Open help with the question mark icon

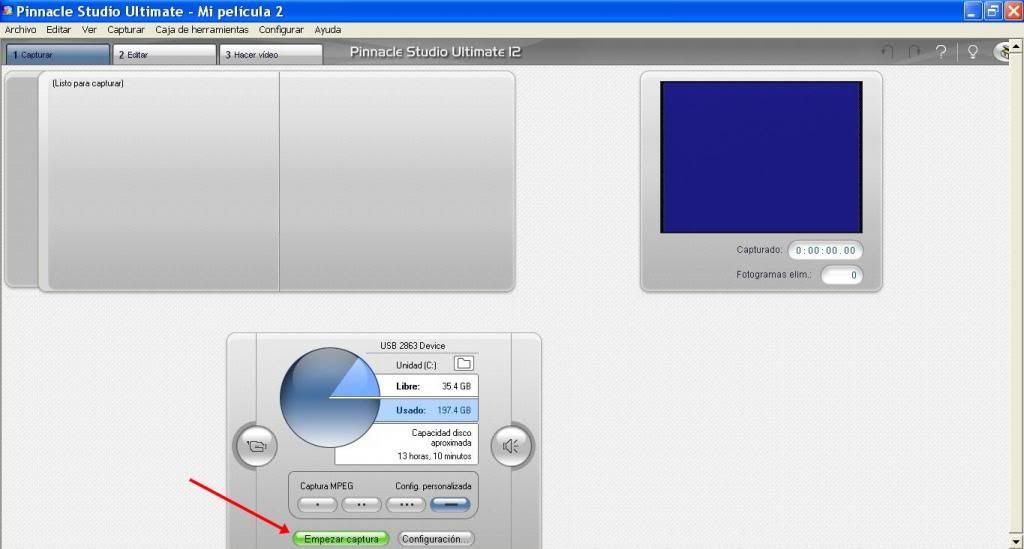pos(941,53)
